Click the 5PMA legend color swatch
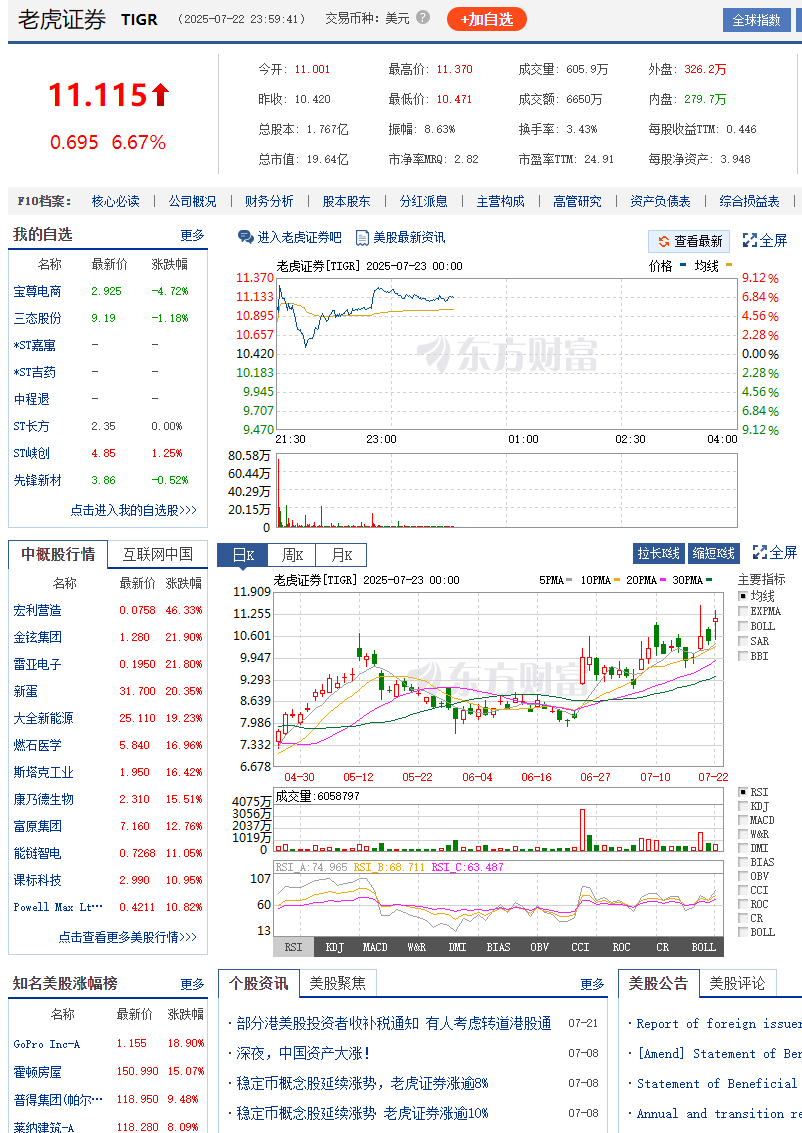The height and width of the screenshot is (1133, 802). [569, 580]
